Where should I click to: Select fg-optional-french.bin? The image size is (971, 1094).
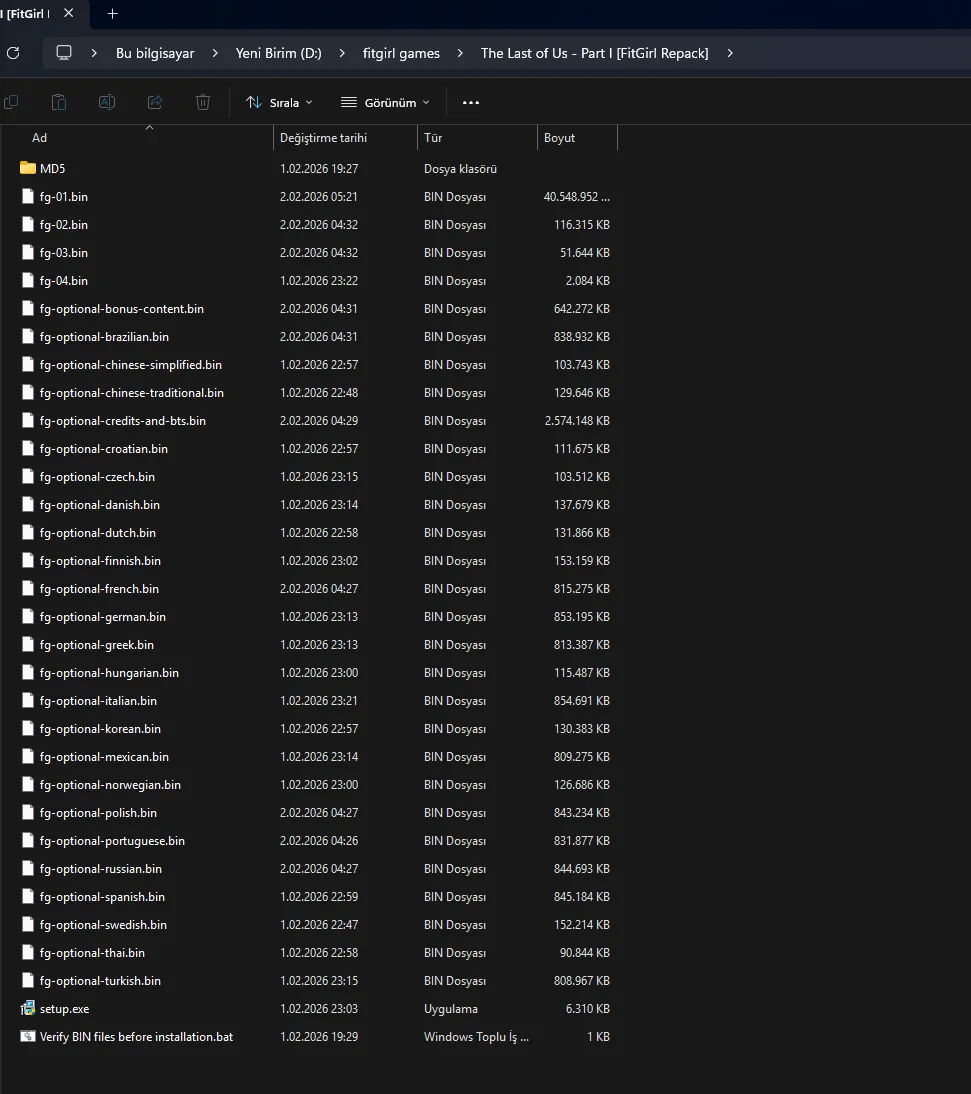(99, 589)
